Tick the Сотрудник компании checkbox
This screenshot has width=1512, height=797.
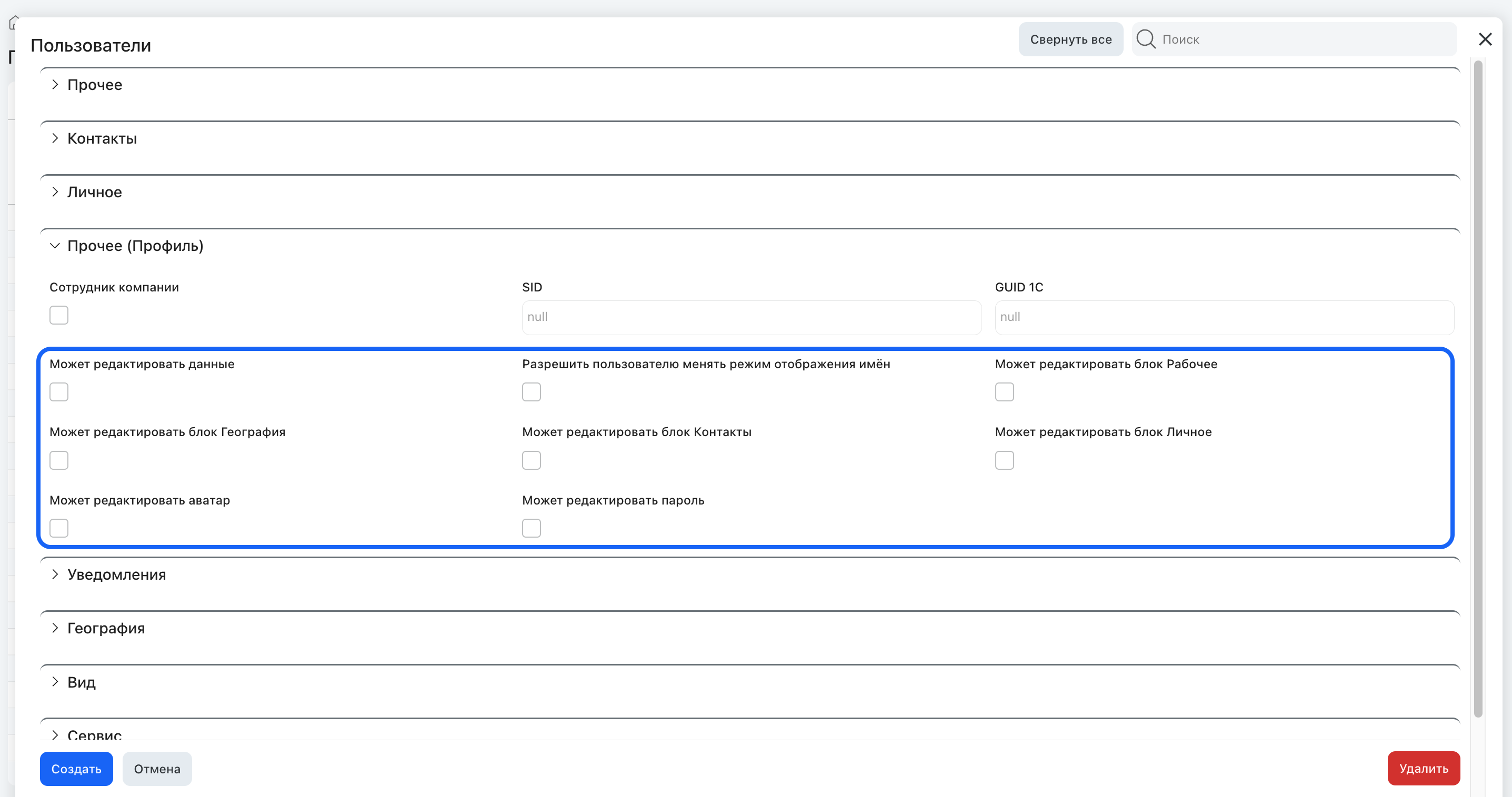[x=59, y=315]
